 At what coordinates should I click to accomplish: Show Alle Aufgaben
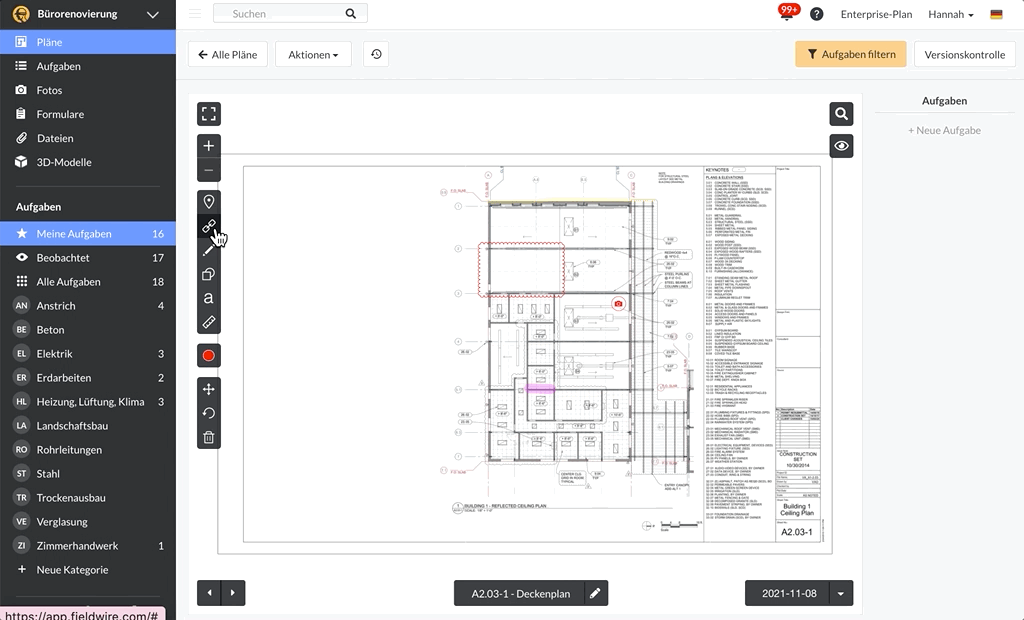pos(88,282)
